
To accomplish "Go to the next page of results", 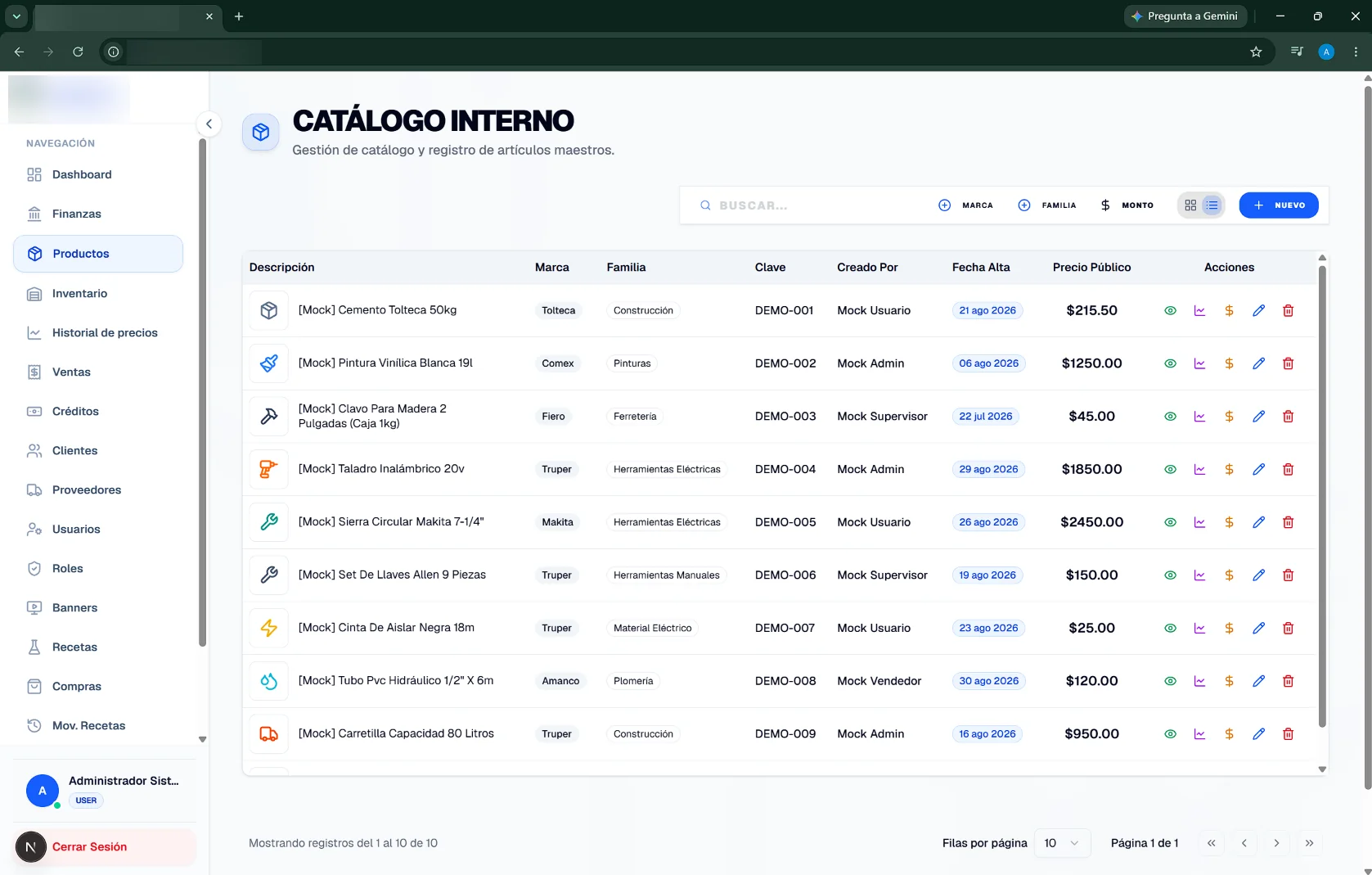I will (1276, 843).
